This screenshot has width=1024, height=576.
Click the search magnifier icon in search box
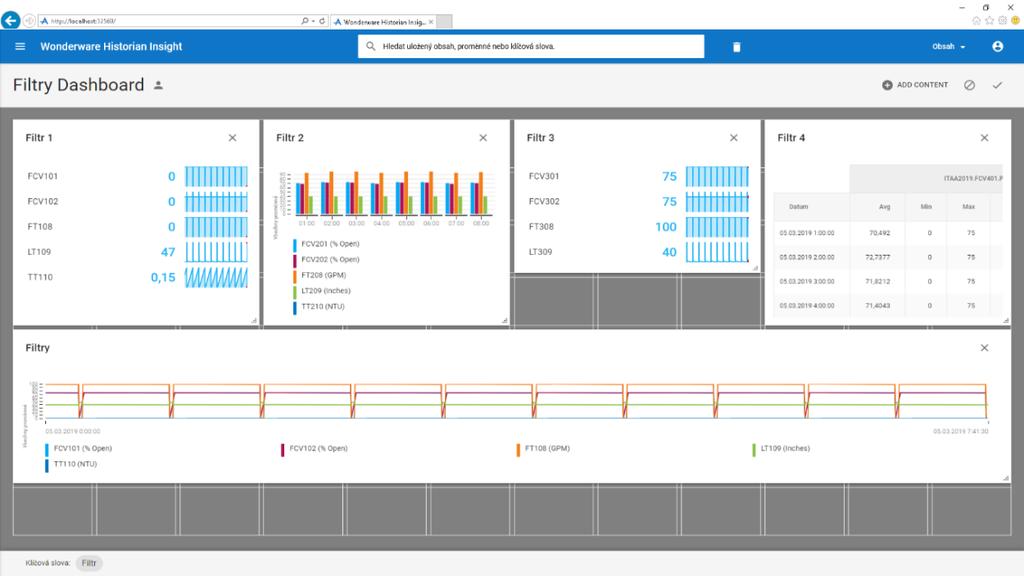370,46
